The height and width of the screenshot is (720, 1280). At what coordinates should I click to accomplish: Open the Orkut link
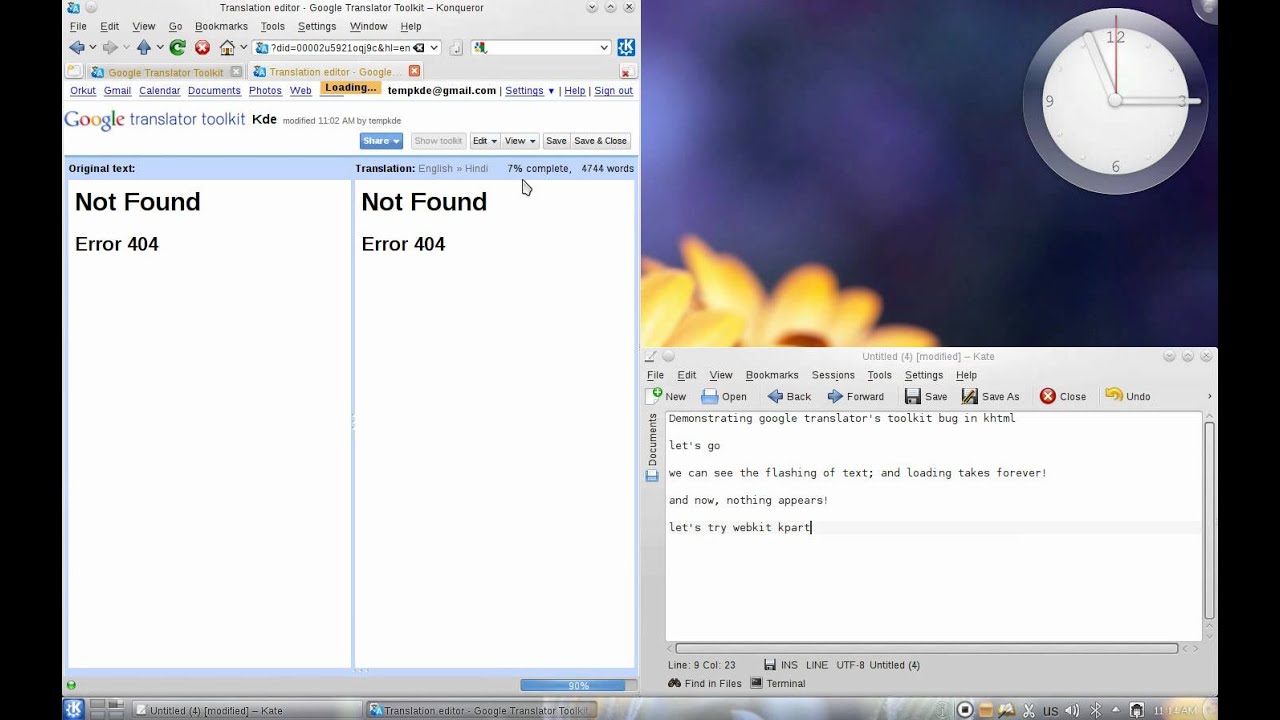(x=83, y=91)
